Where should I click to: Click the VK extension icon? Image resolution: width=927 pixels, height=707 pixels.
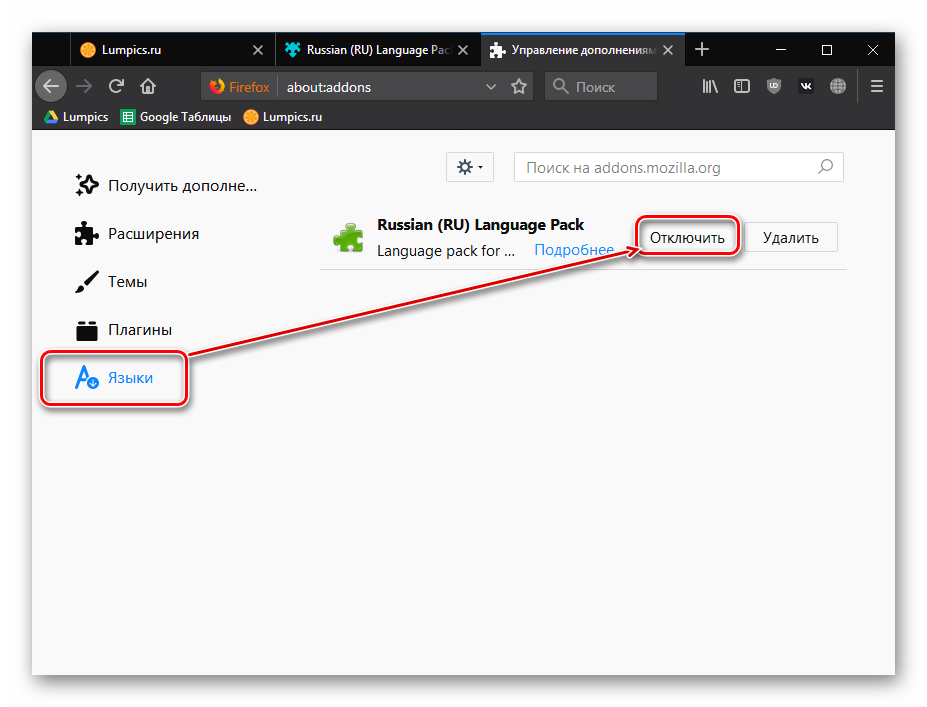click(806, 86)
